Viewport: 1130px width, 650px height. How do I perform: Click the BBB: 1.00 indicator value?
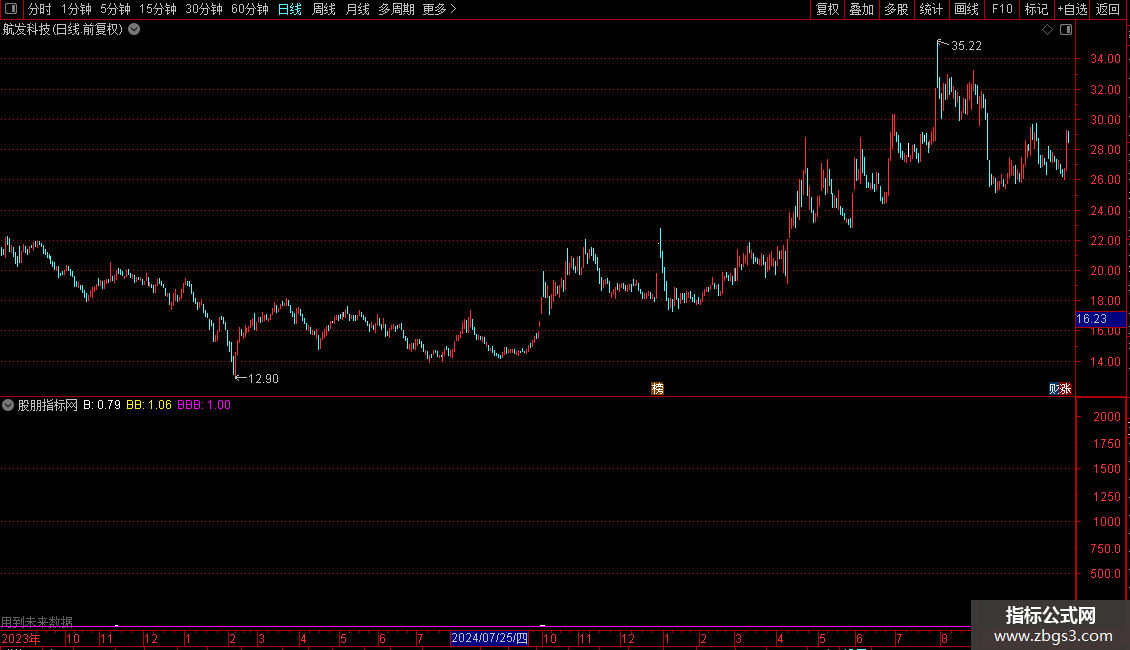coord(204,405)
